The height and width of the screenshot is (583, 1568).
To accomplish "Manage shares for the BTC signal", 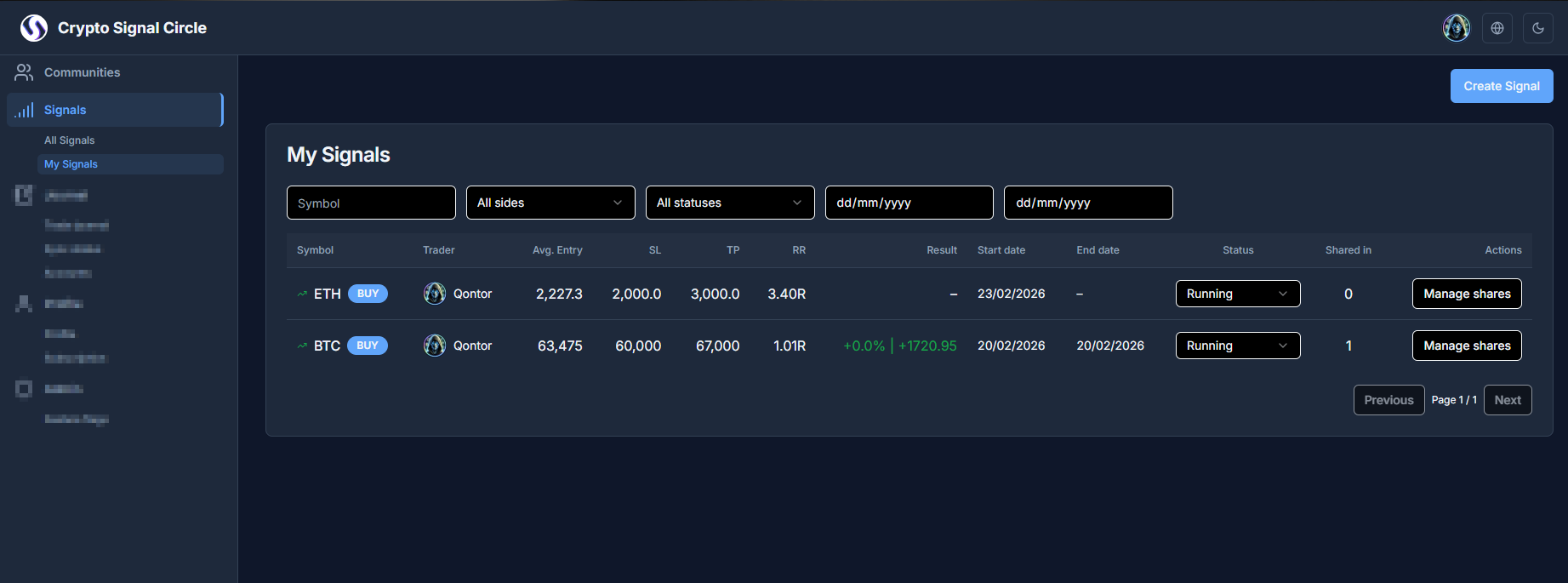I will 1467,346.
